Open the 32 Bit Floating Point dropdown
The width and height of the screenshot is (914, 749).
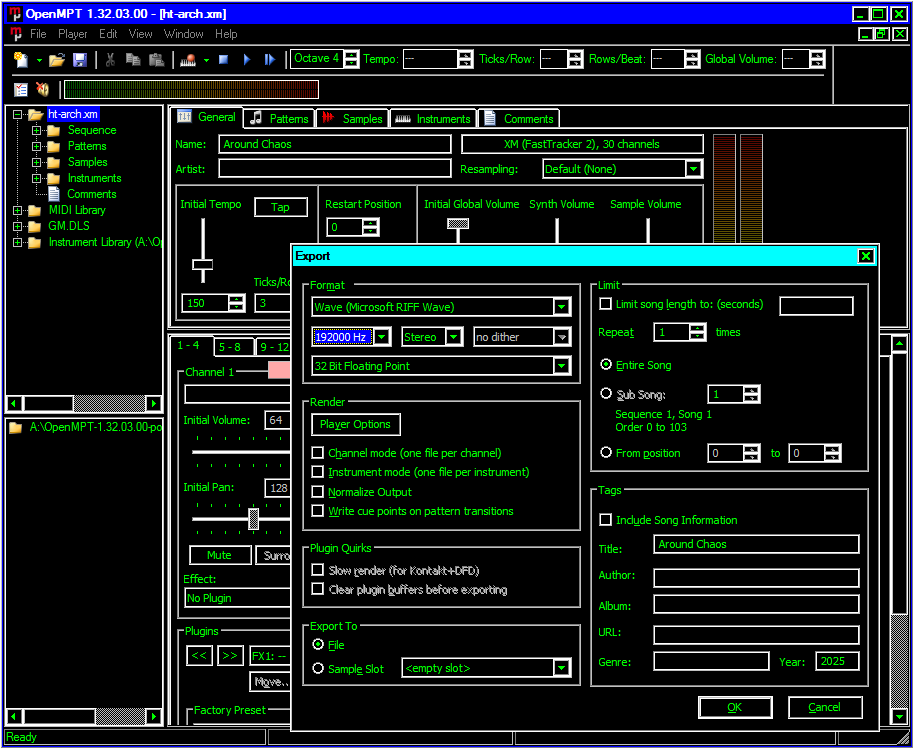(562, 366)
